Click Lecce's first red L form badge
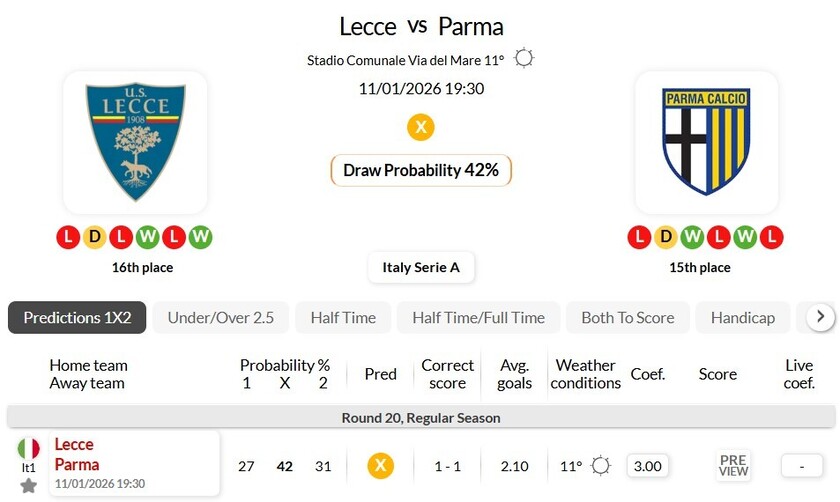840x502 pixels. click(x=68, y=237)
